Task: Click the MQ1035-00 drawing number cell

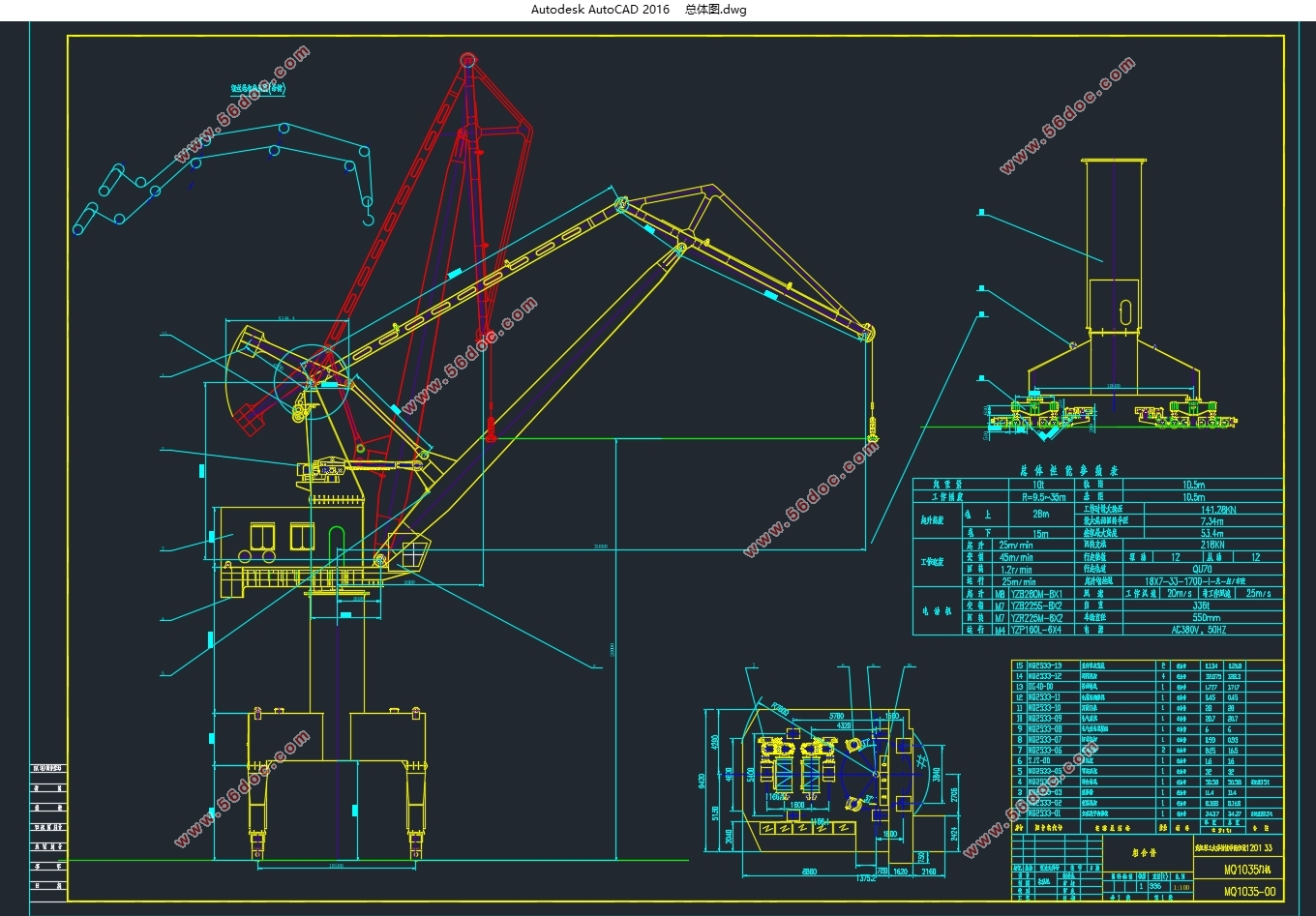Action: click(x=1249, y=892)
